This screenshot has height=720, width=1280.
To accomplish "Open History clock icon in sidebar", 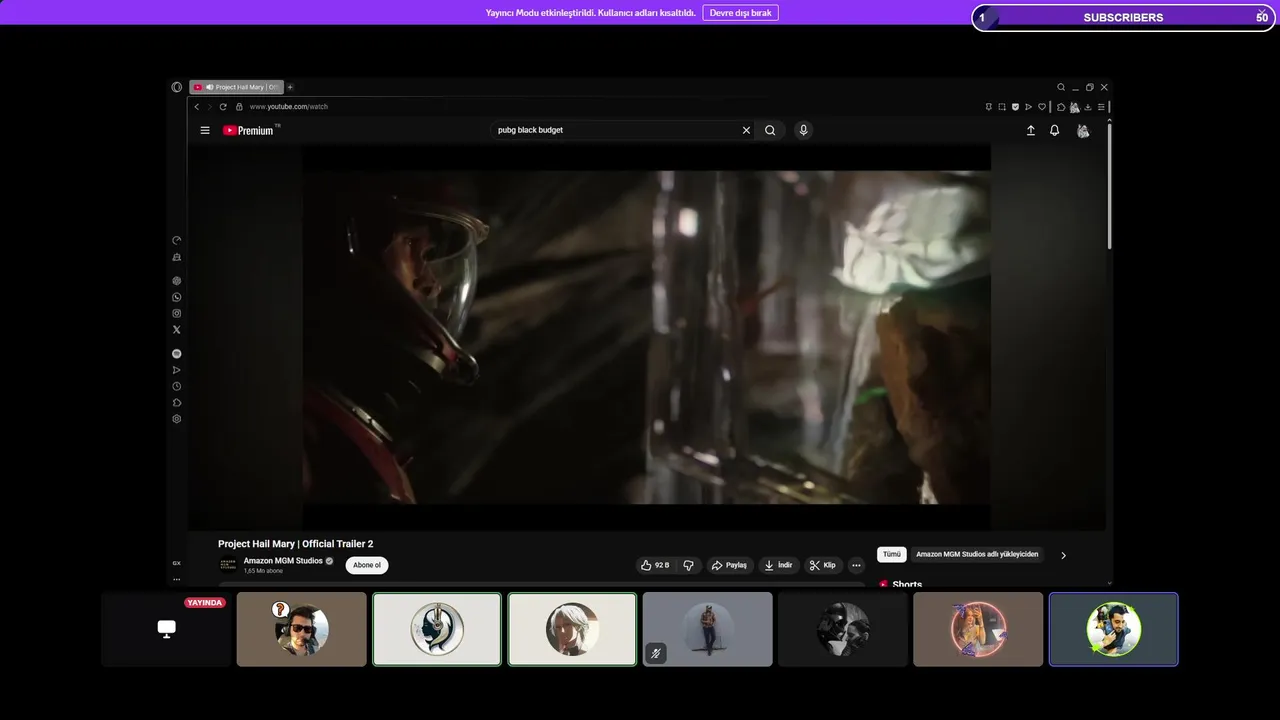I will (177, 386).
